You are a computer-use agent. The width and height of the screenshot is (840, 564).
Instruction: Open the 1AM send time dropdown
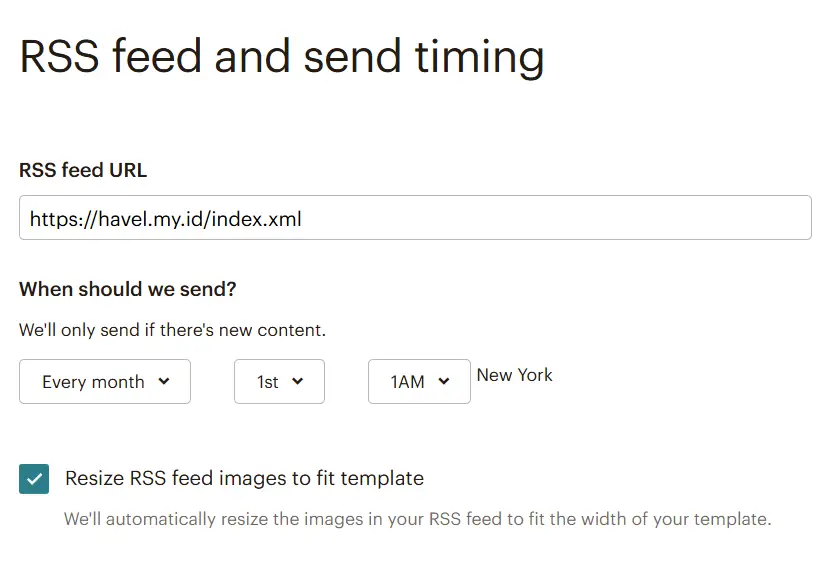coord(419,381)
